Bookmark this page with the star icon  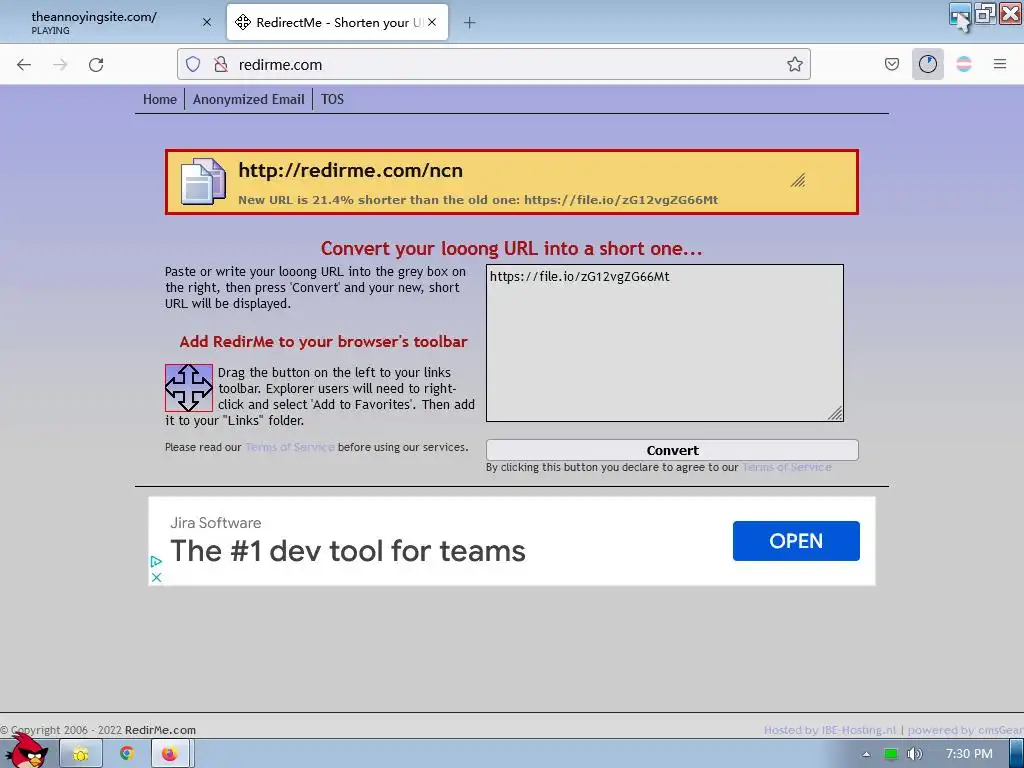tap(794, 64)
